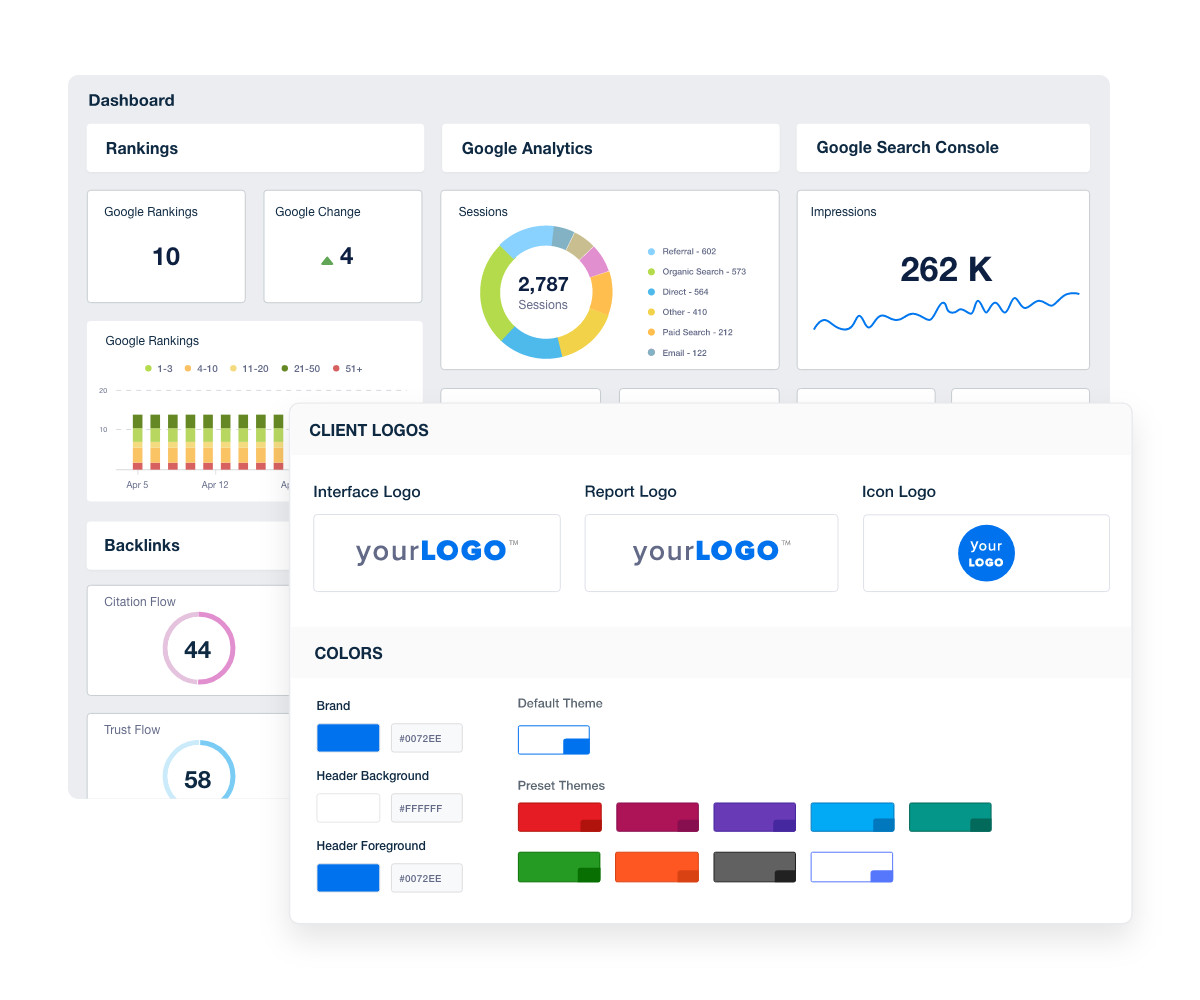
Task: Open the Header Background color swatch
Action: pos(348,808)
